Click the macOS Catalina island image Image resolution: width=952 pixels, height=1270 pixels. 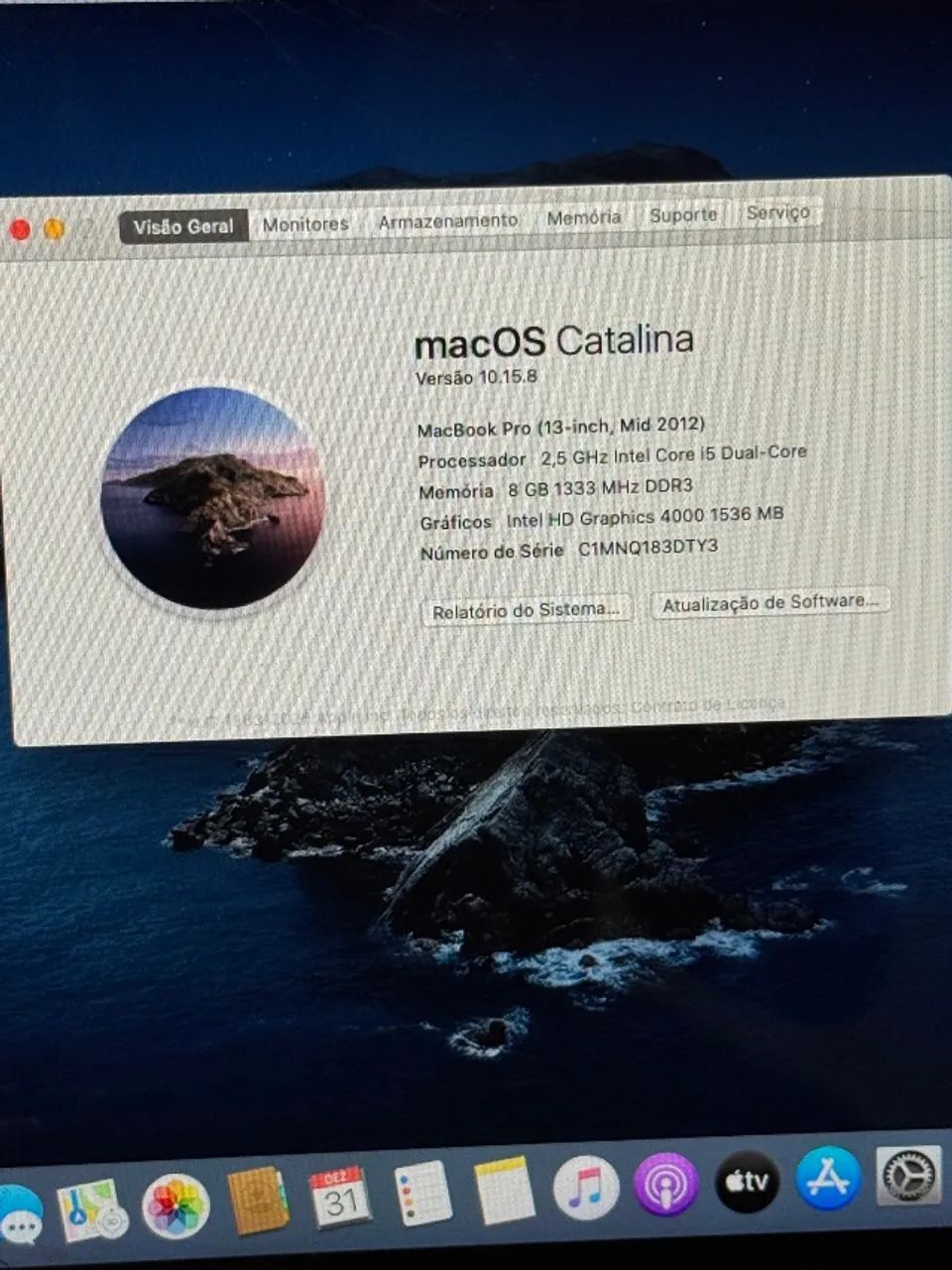click(x=212, y=498)
